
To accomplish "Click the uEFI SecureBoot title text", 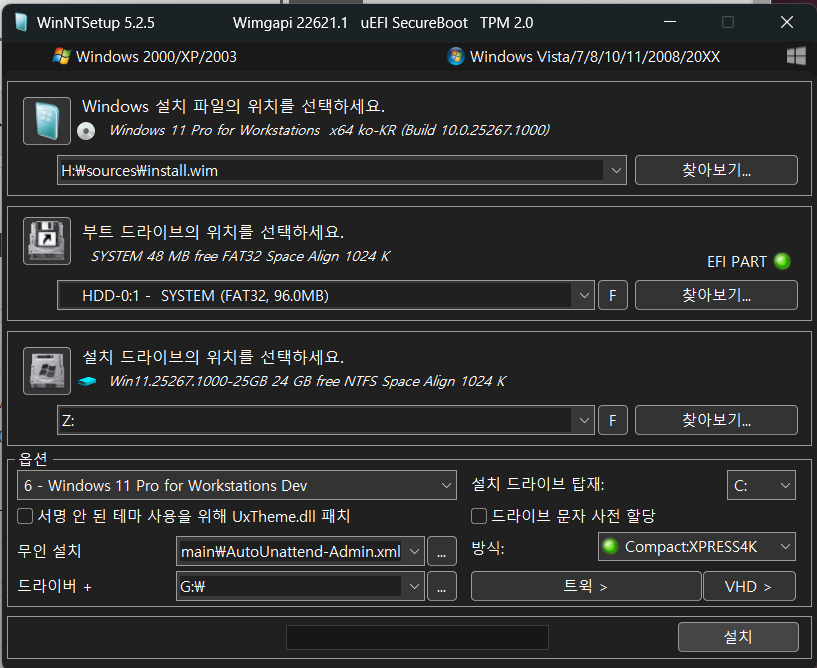I will [x=414, y=23].
